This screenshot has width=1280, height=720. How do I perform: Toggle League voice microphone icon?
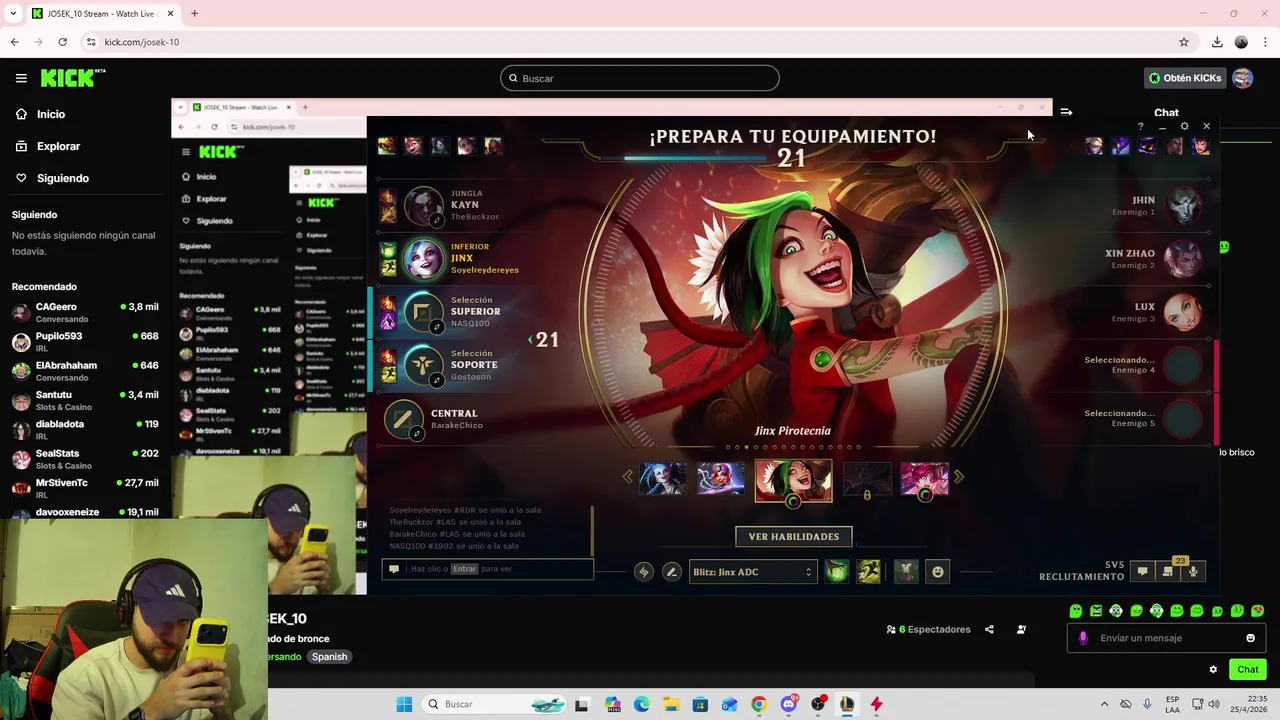(1193, 572)
